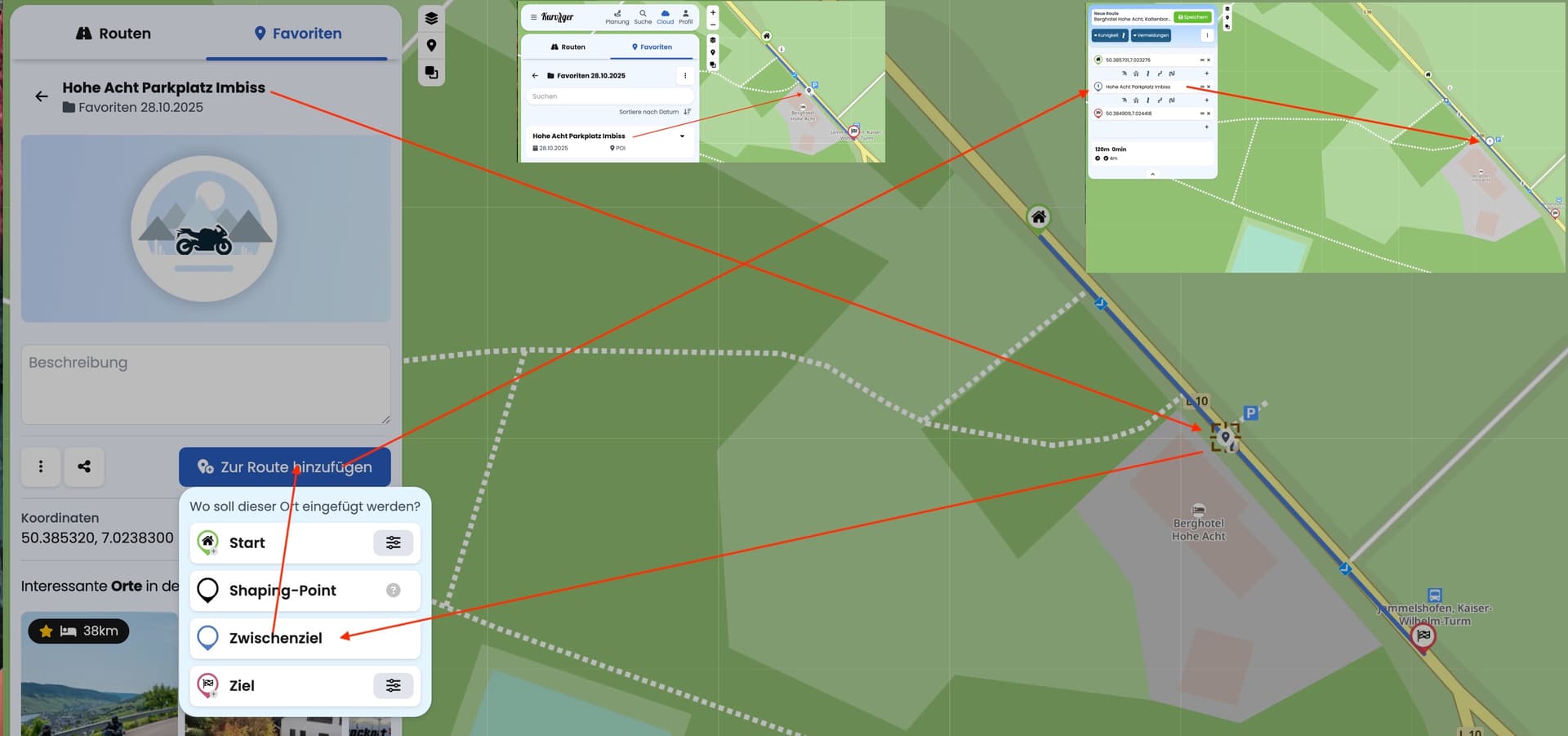Image resolution: width=1568 pixels, height=736 pixels.
Task: Click Zur Route hinzufügen button
Action: pos(284,466)
